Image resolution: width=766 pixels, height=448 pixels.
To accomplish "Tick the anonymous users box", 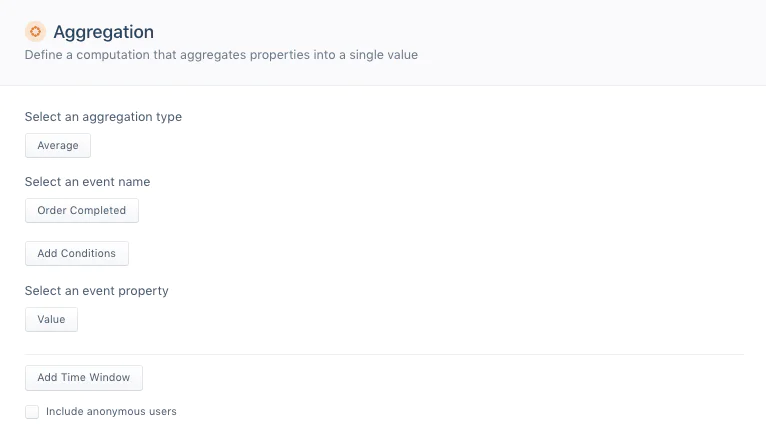I will [x=32, y=412].
